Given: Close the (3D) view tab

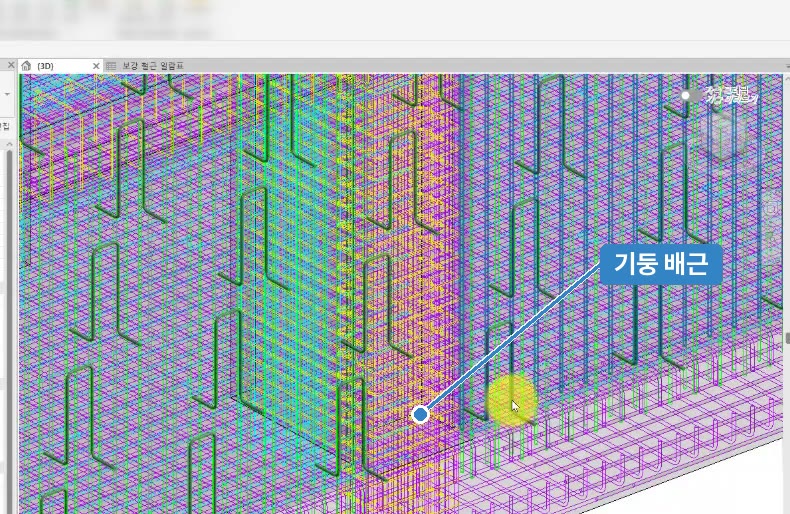Looking at the screenshot, I should coord(96,66).
